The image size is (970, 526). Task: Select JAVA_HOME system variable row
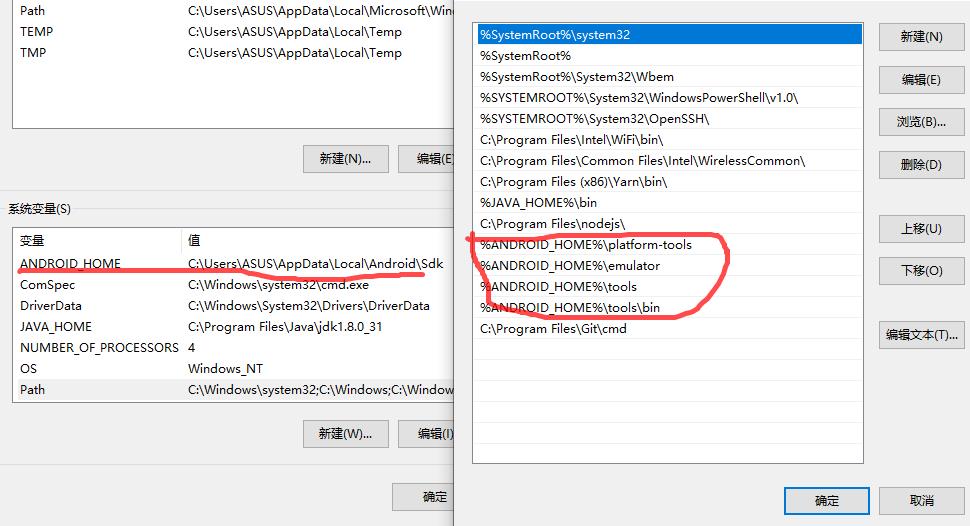tap(230, 327)
